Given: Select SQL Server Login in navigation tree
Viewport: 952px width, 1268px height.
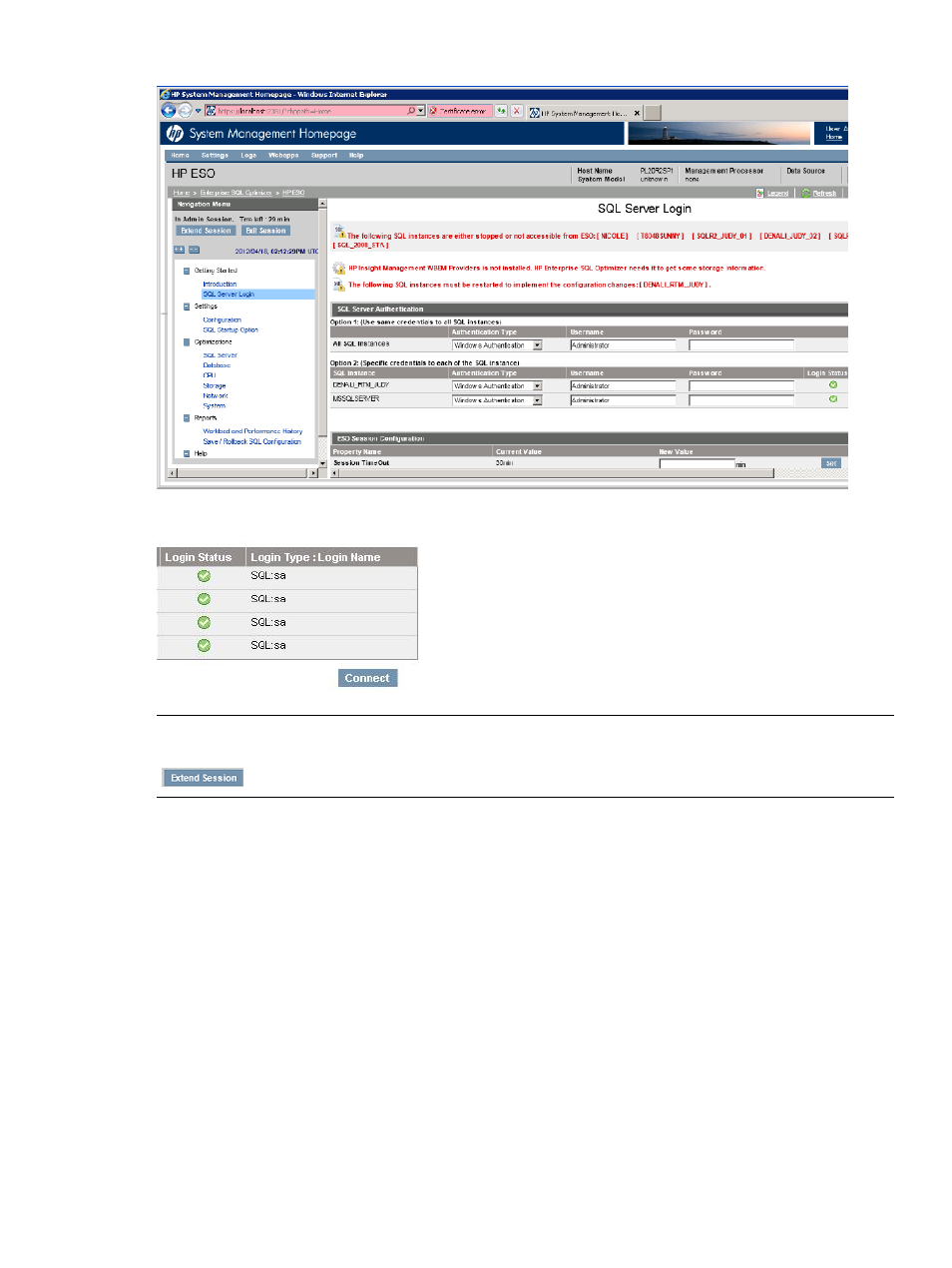Looking at the screenshot, I should [229, 295].
